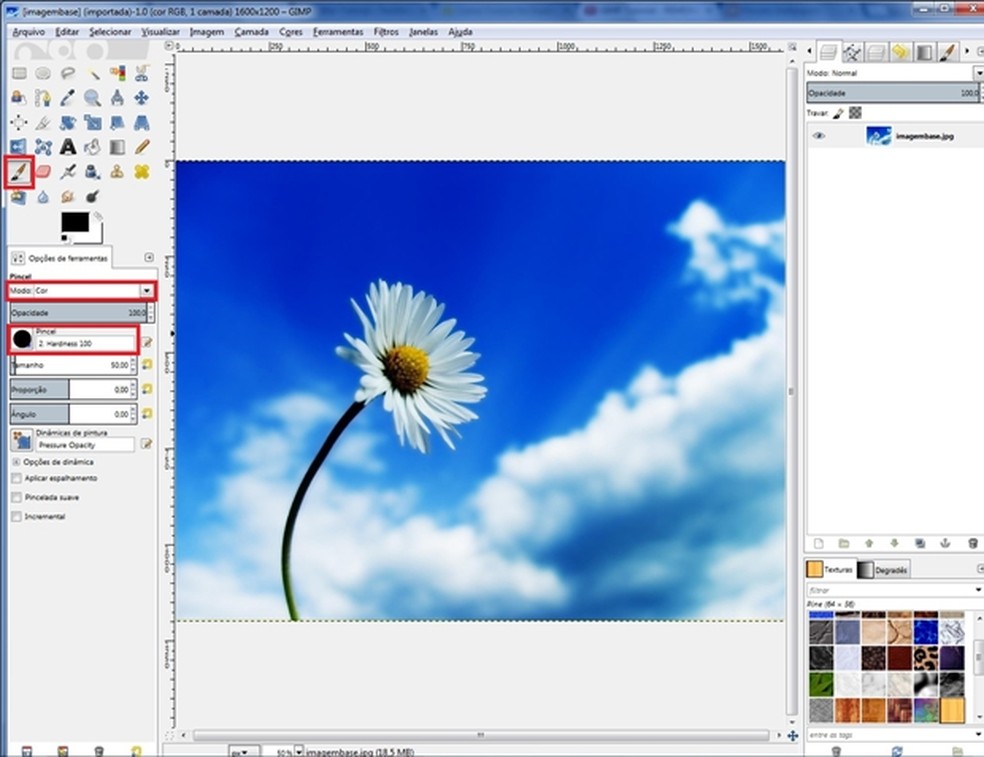This screenshot has height=757, width=984.
Task: Select the Zoom magnifier tool
Action: point(92,98)
